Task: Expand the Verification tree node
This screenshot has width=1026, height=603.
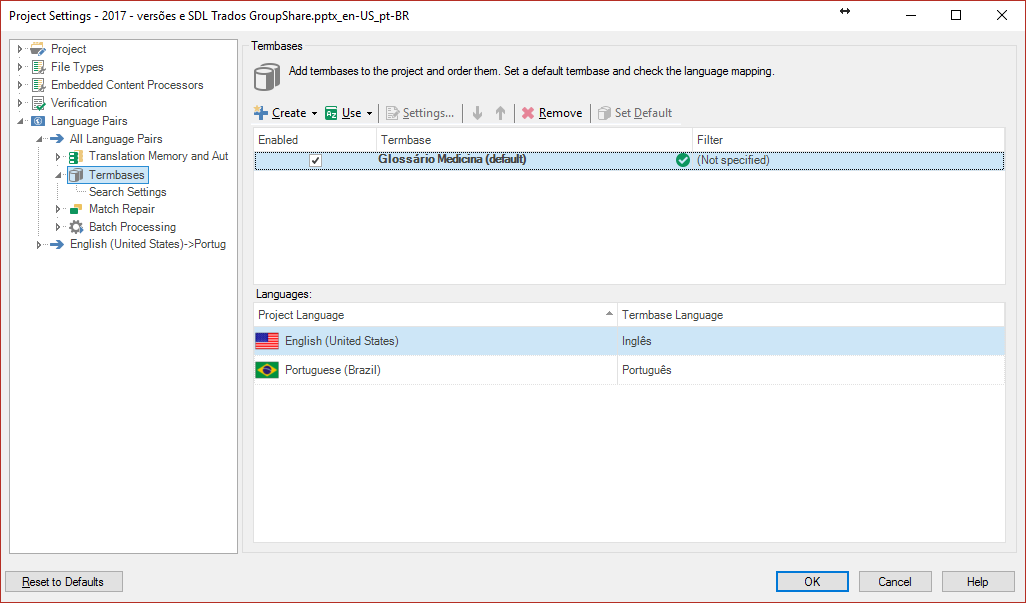Action: click(20, 103)
